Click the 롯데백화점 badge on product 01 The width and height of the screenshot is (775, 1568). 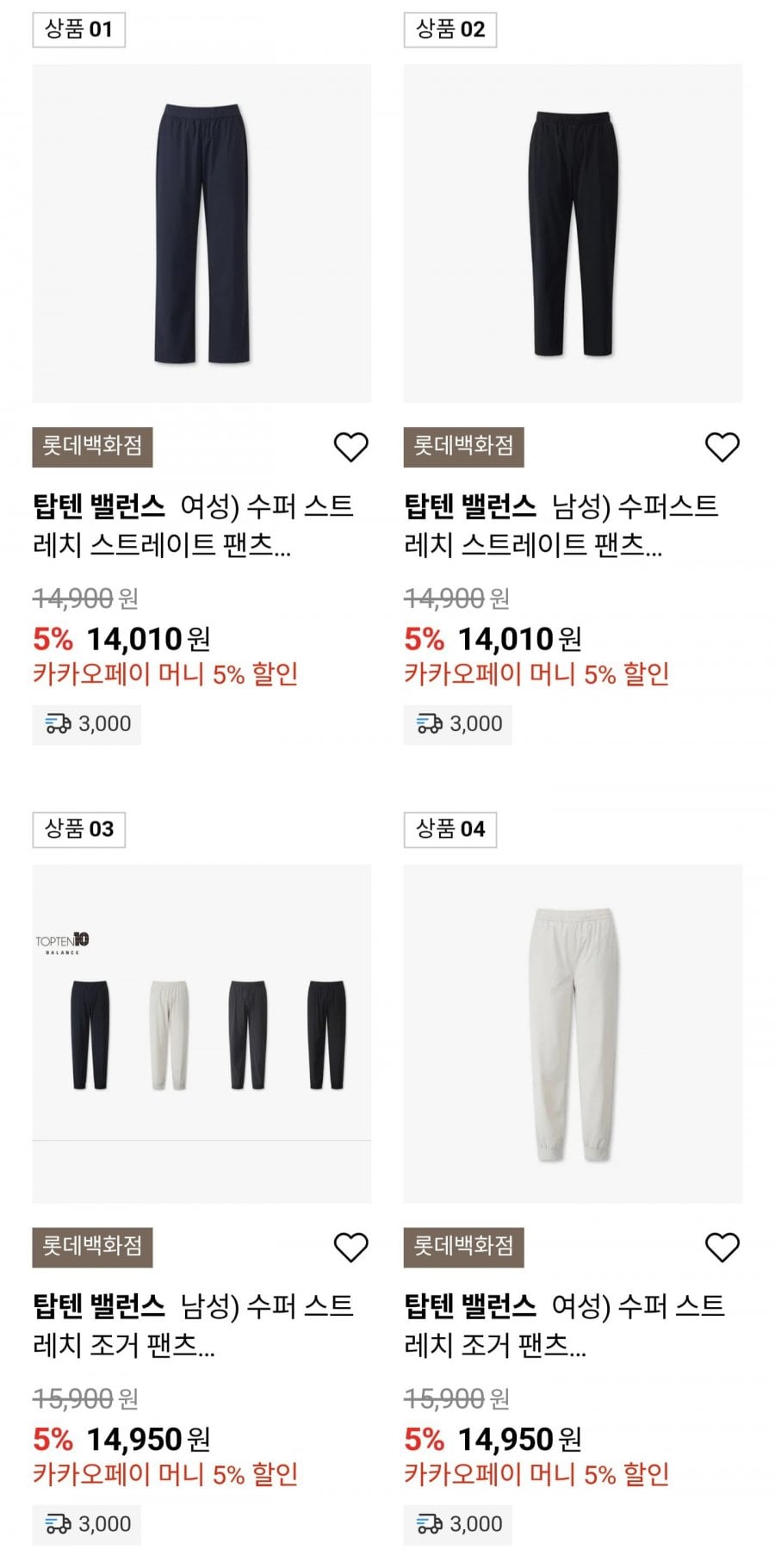92,447
